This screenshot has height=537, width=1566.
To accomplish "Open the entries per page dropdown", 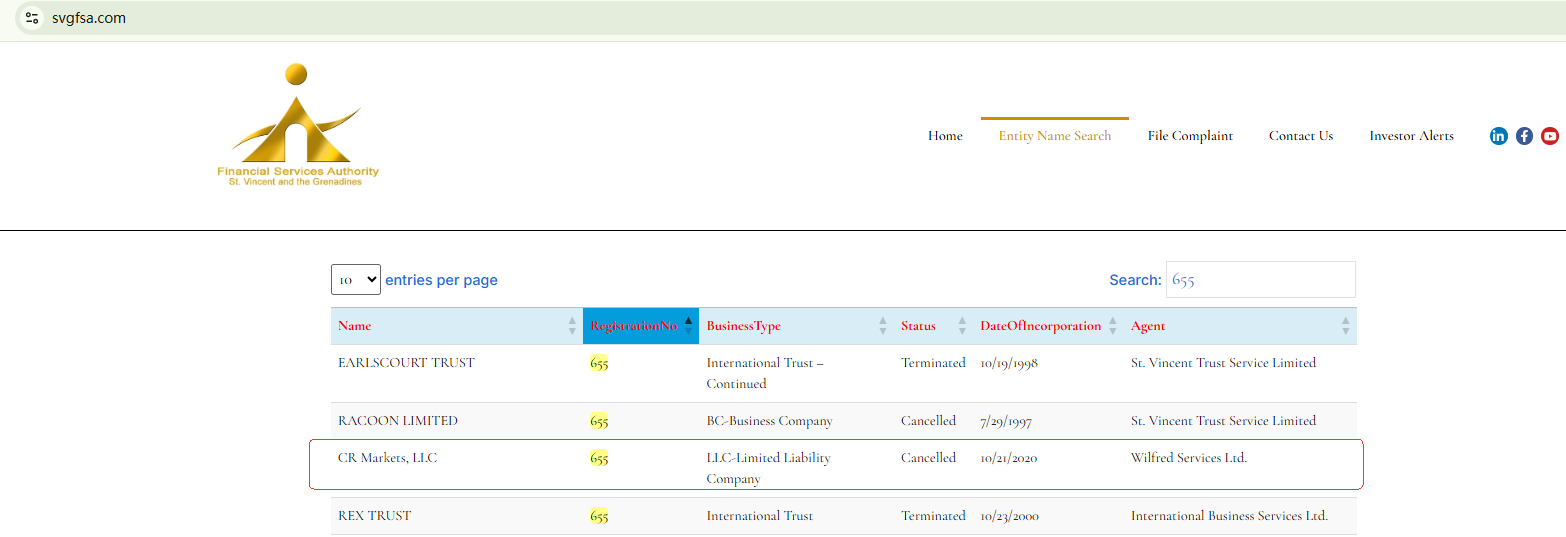I will click(x=356, y=280).
